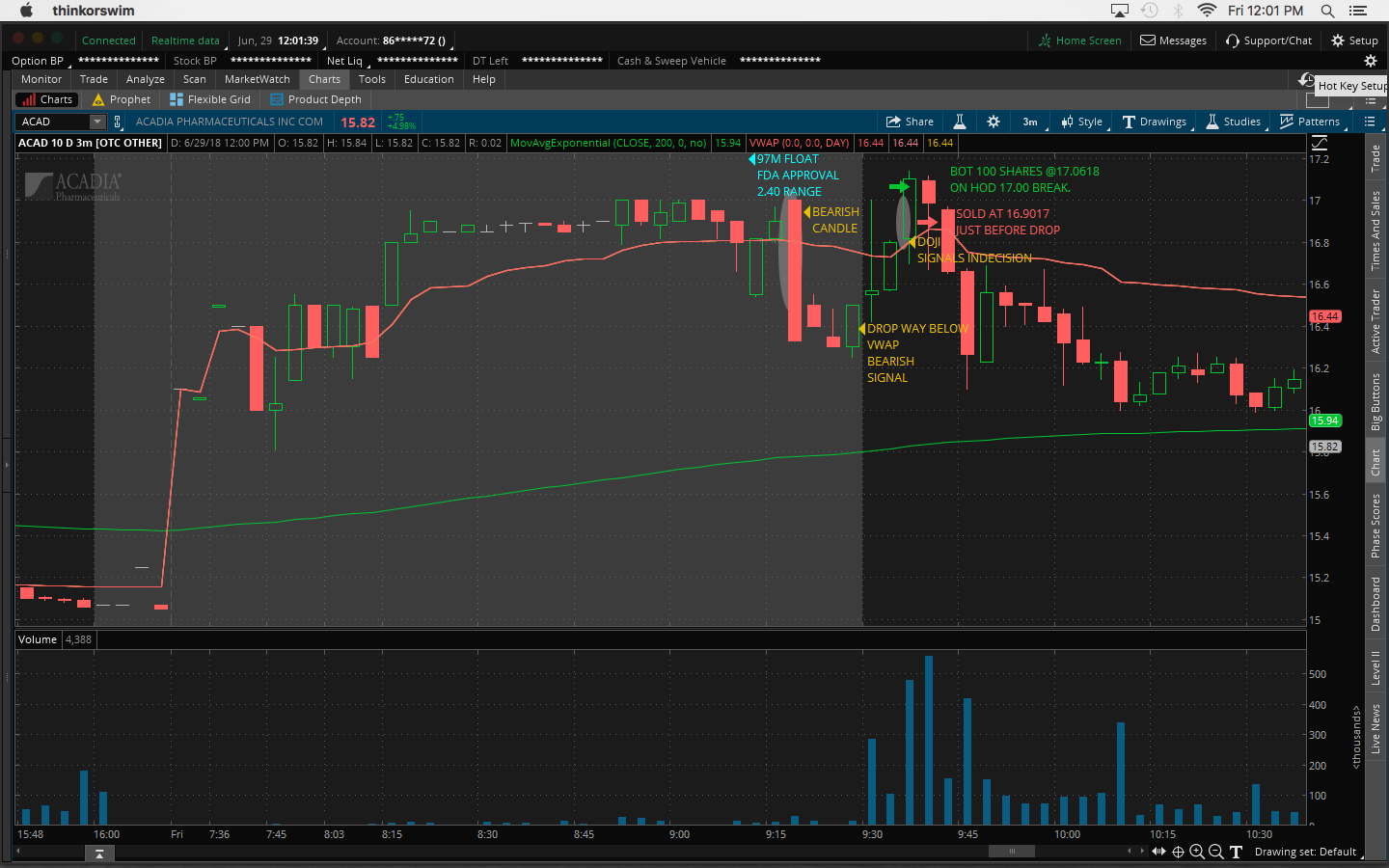The image size is (1389, 868).
Task: Click the clock history icon near Hot Key Setup
Action: [x=1306, y=80]
